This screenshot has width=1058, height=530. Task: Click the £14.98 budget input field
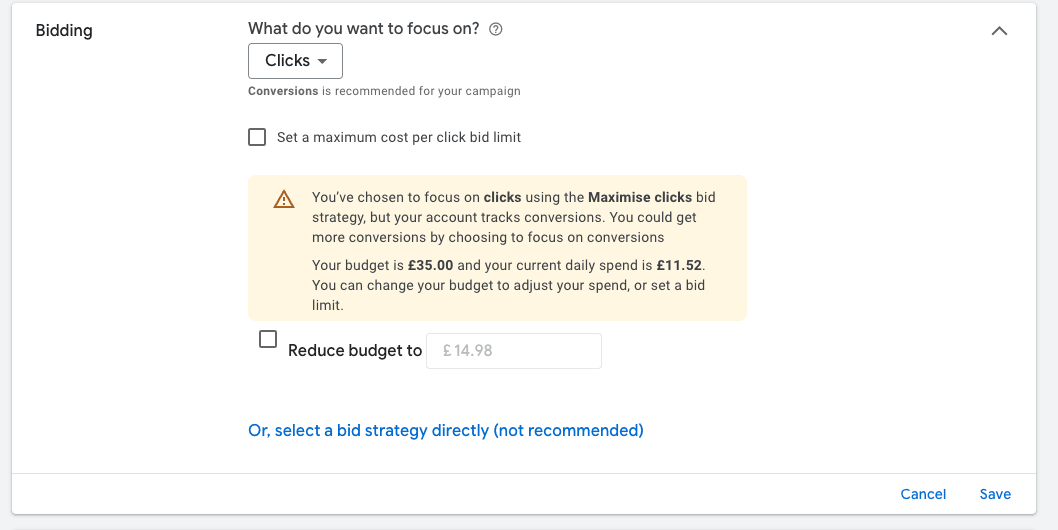click(x=514, y=351)
